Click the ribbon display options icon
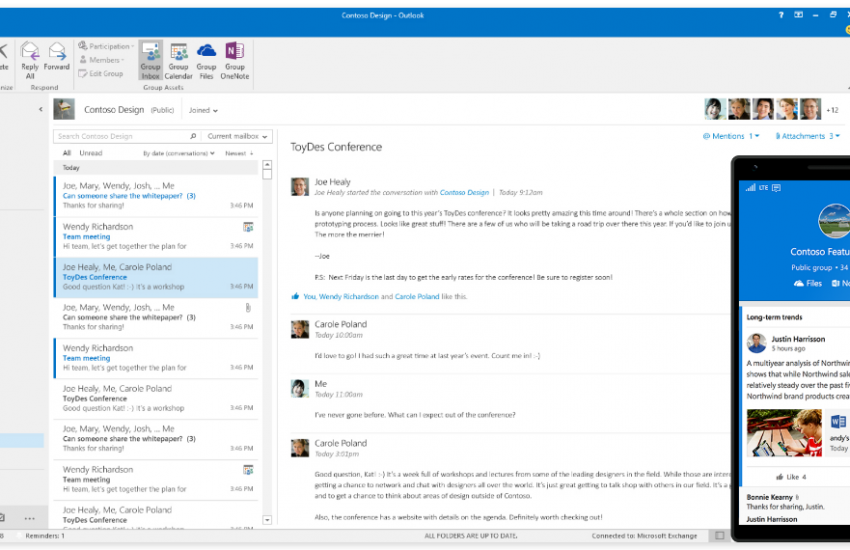Viewport: 850px width, 550px height. point(799,15)
